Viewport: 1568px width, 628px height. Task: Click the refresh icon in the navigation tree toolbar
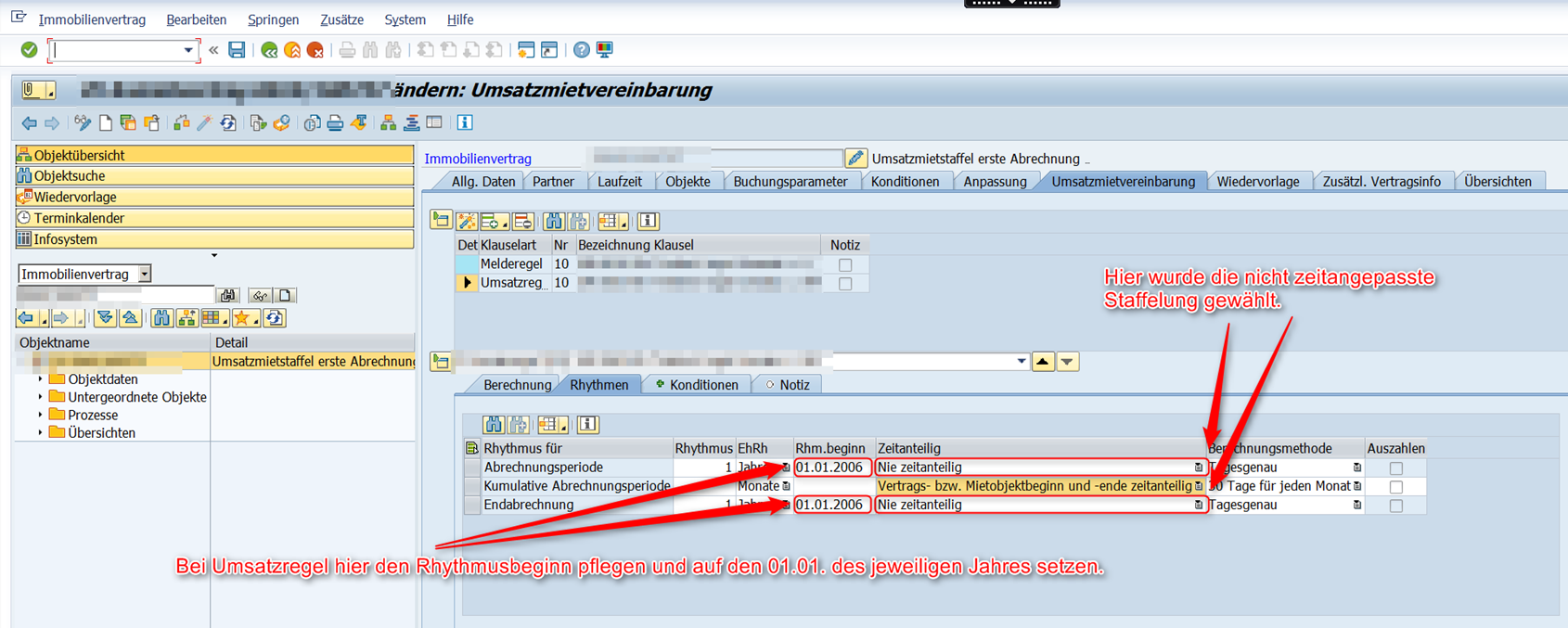[x=274, y=318]
